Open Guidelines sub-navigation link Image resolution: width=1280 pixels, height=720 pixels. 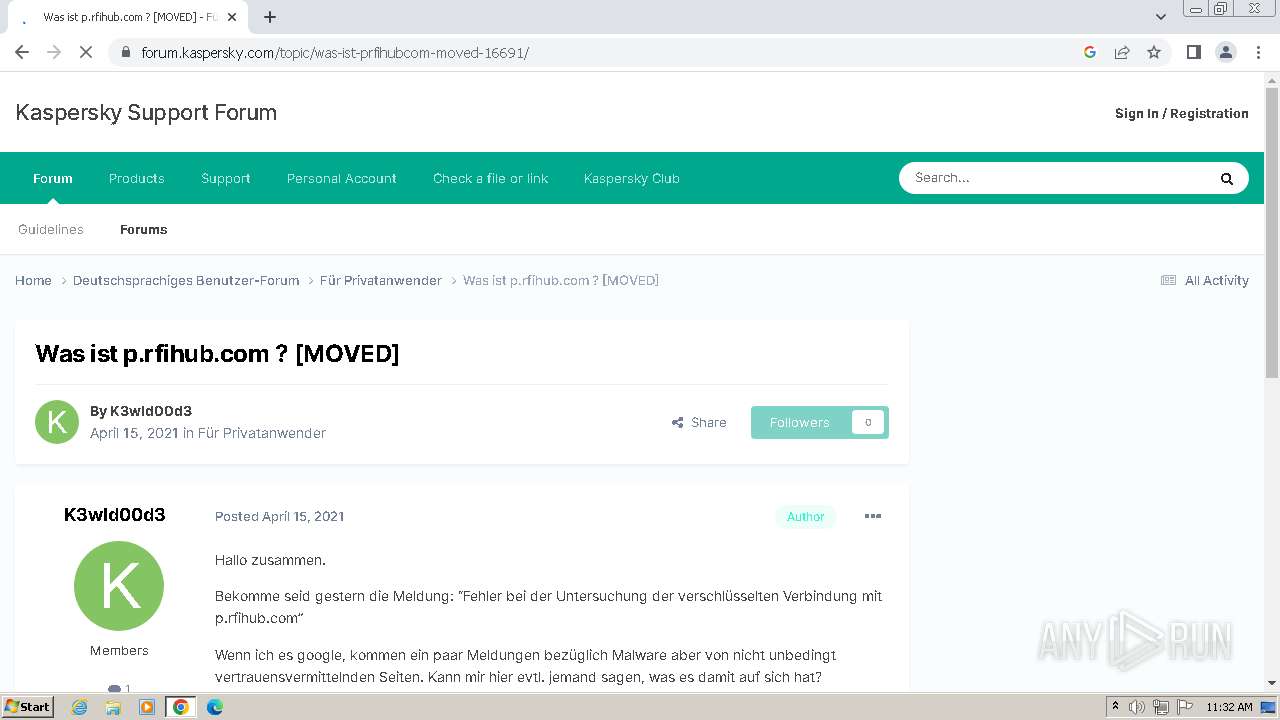click(51, 229)
